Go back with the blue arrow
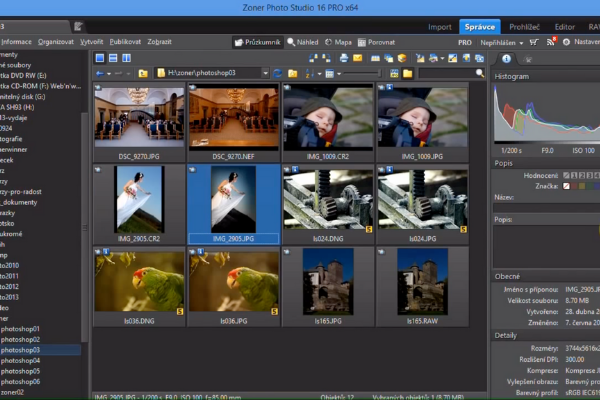The width and height of the screenshot is (600, 400). pos(100,73)
